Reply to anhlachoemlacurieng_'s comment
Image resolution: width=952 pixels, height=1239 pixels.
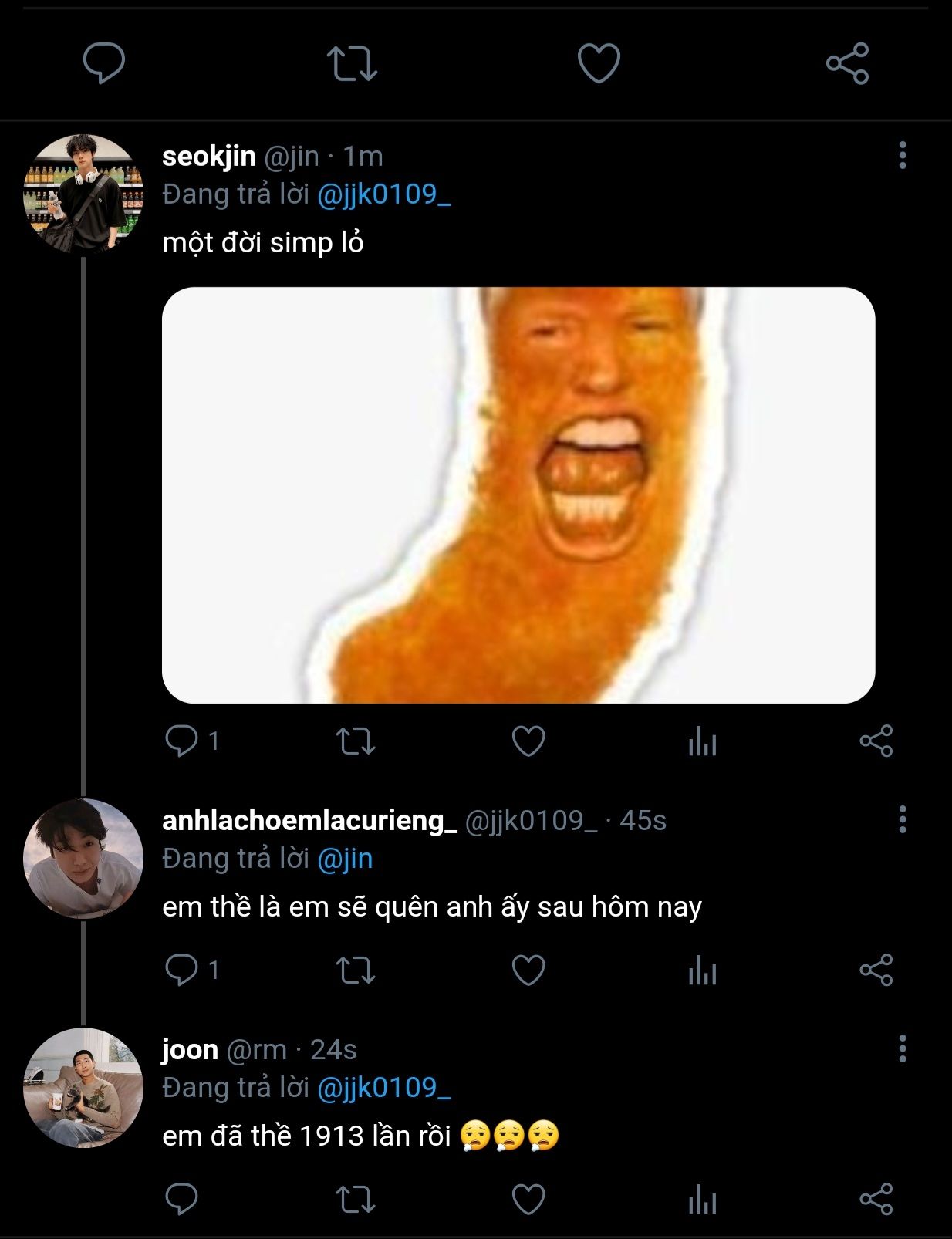point(182,970)
